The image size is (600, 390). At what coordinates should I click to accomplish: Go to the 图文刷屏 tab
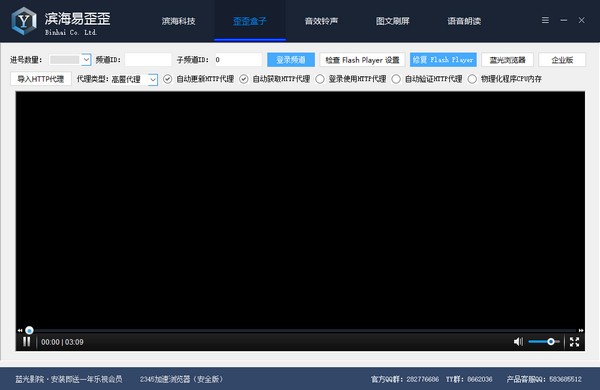pyautogui.click(x=393, y=21)
